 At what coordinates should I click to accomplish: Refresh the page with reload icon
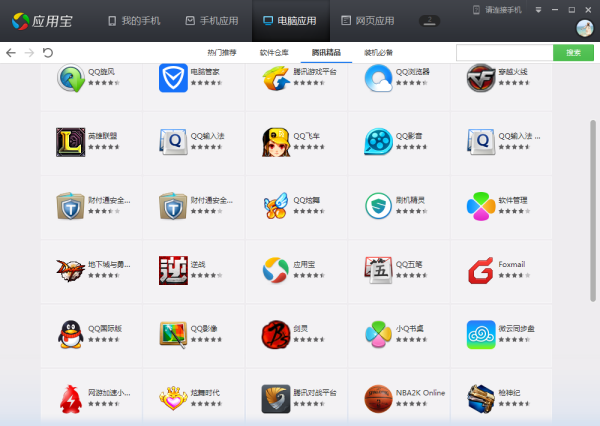coord(47,52)
